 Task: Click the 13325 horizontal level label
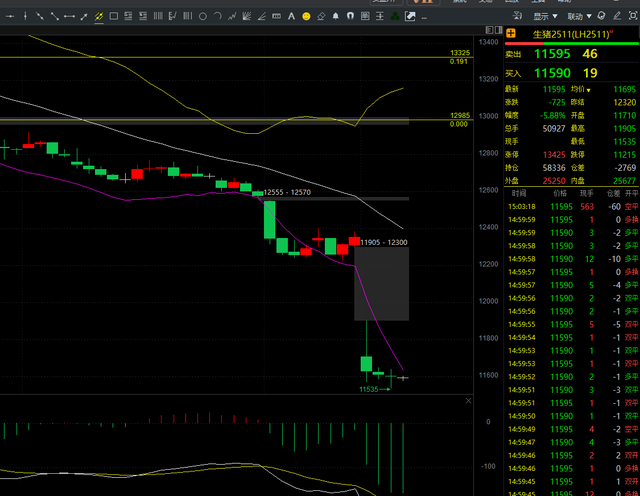tap(460, 53)
